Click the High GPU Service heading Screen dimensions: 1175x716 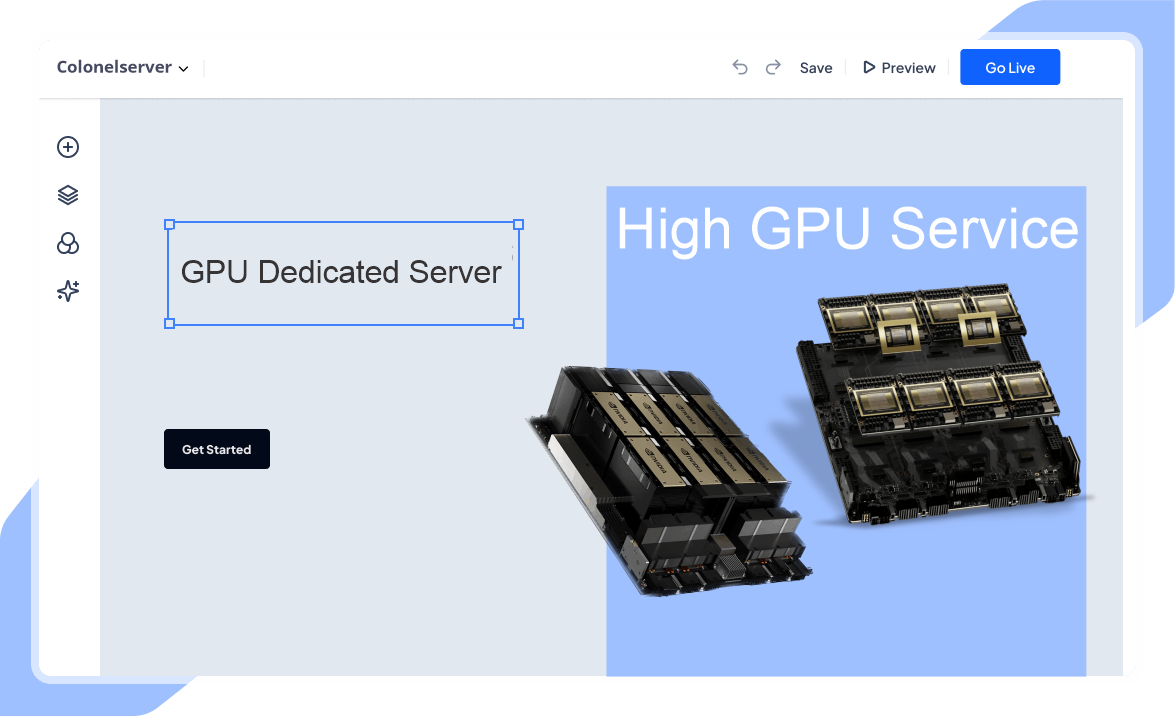tap(848, 230)
